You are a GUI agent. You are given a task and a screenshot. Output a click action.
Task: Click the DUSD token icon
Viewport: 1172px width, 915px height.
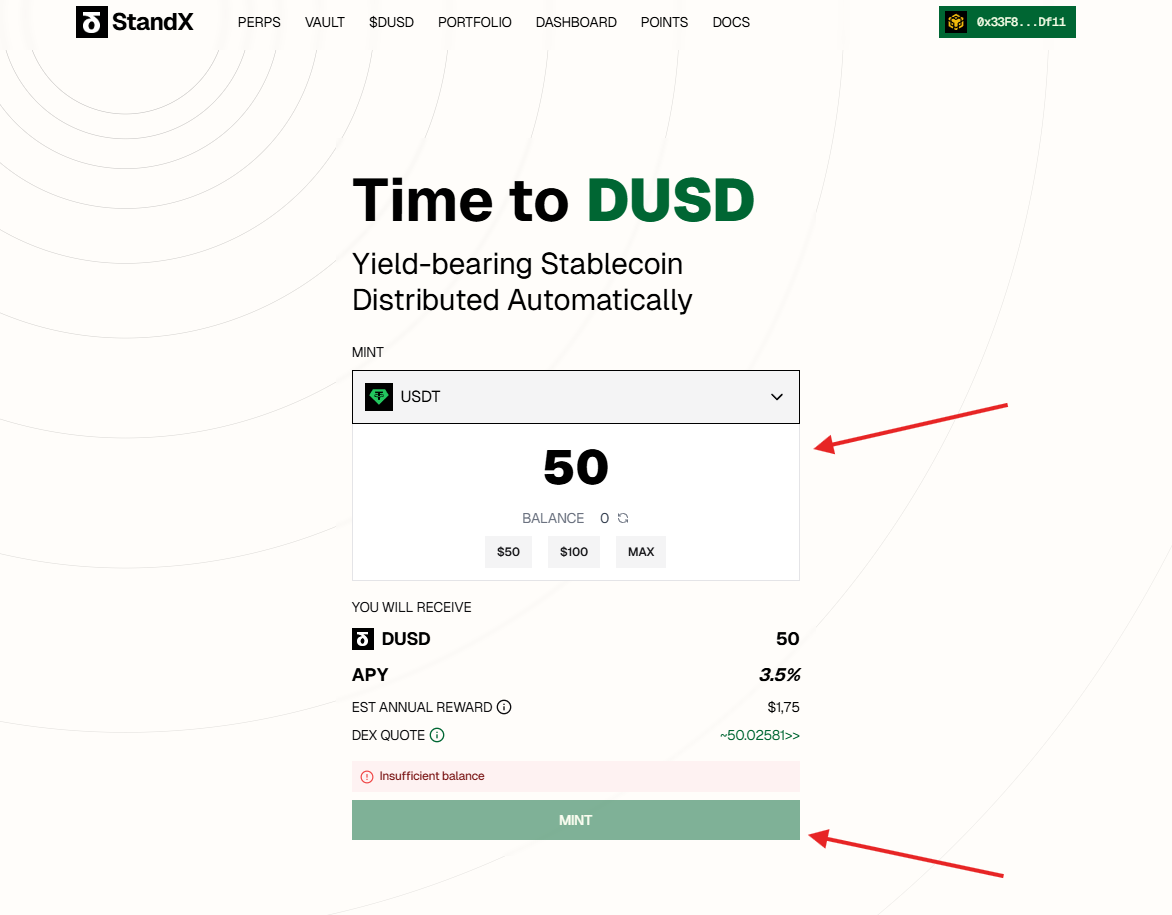tap(363, 639)
